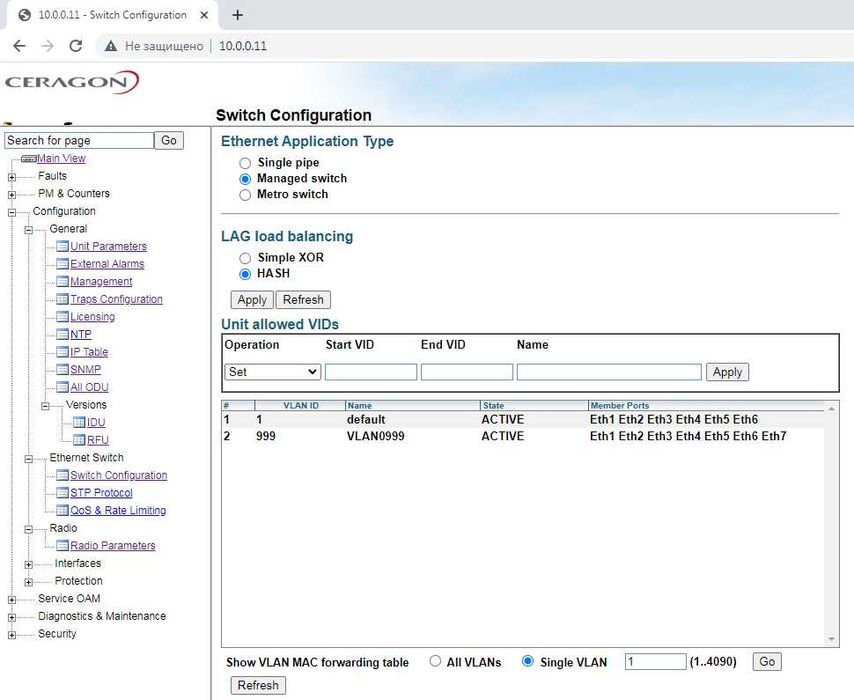Screen dimensions: 854x700
Task: Choose Metro switch application type
Action: pyautogui.click(x=245, y=195)
